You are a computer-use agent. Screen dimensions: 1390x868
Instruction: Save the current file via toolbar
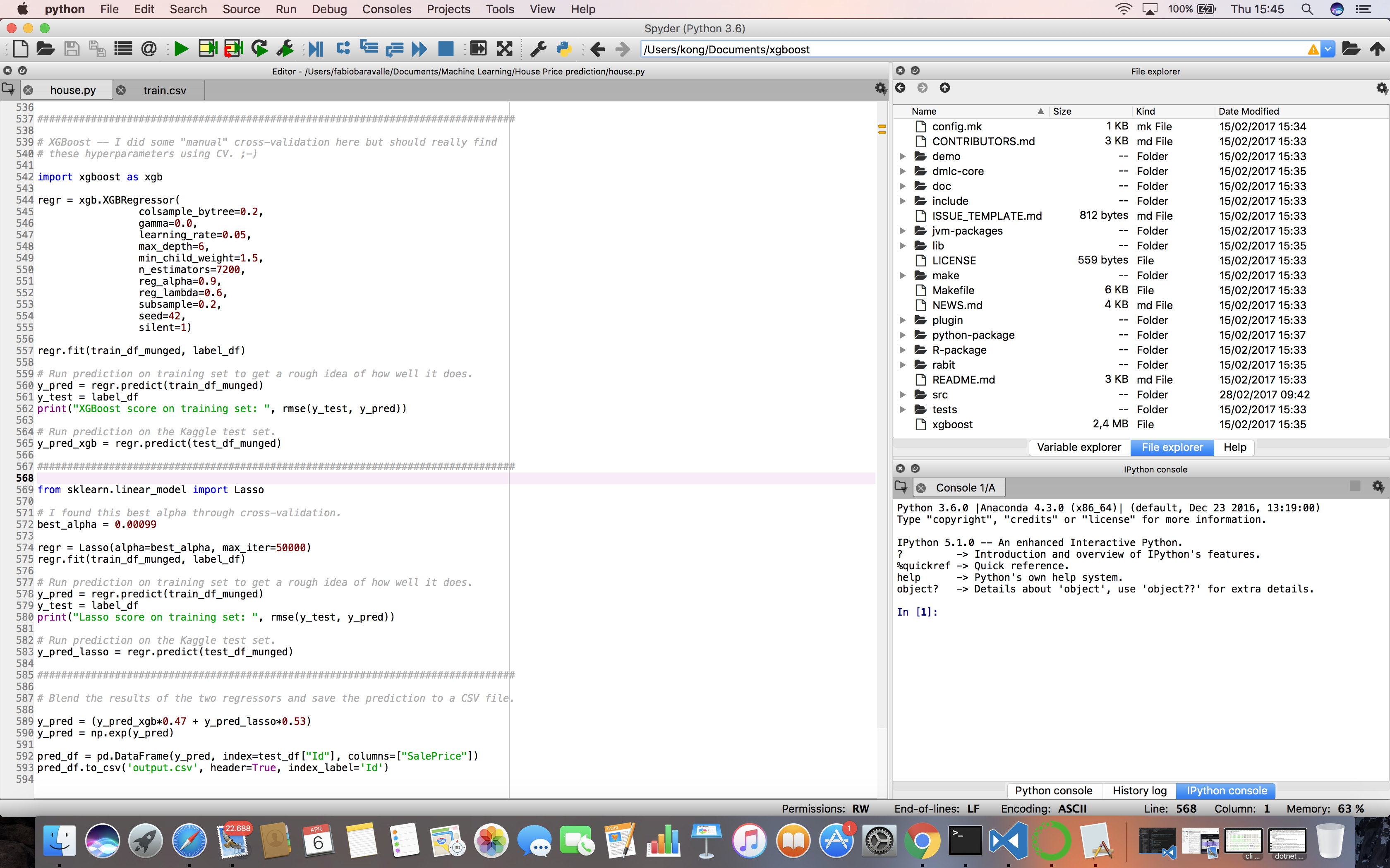pos(71,49)
